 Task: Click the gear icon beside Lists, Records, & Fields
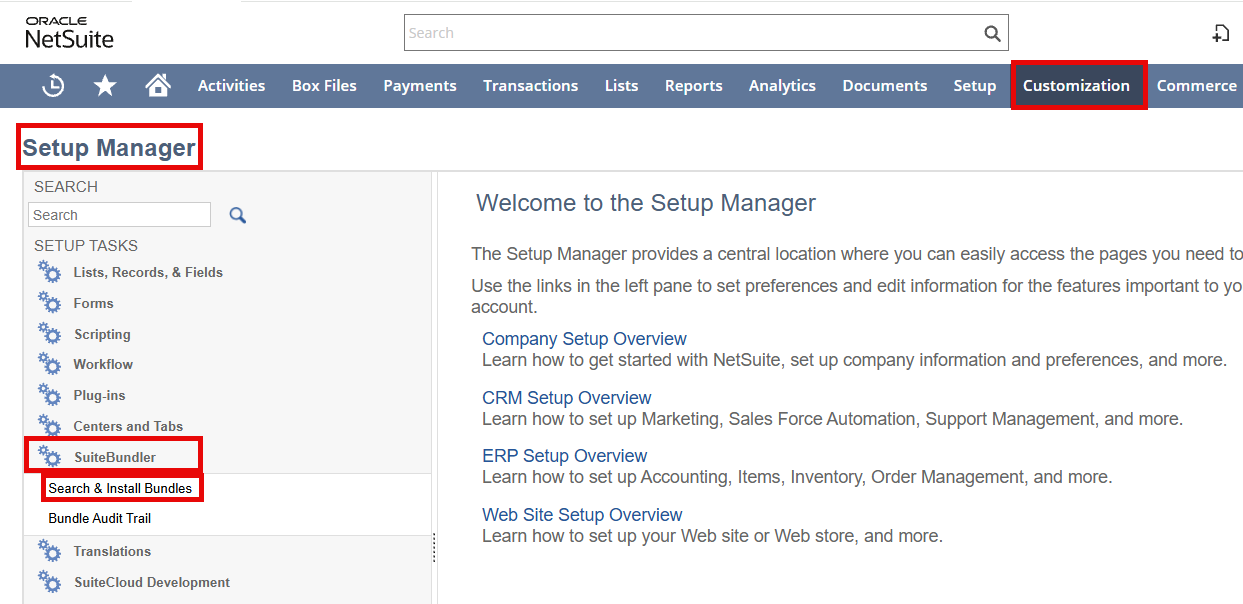pyautogui.click(x=49, y=272)
